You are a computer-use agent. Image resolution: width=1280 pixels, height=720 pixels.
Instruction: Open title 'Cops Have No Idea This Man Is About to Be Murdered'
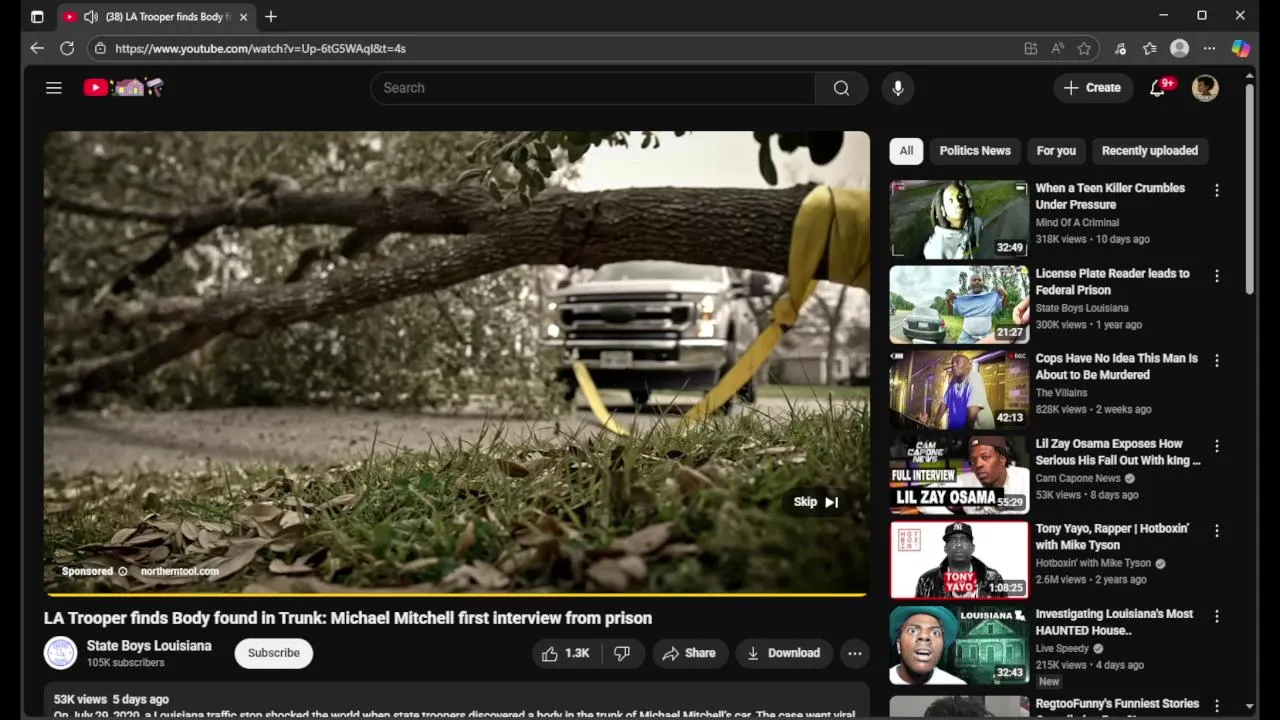(1116, 367)
